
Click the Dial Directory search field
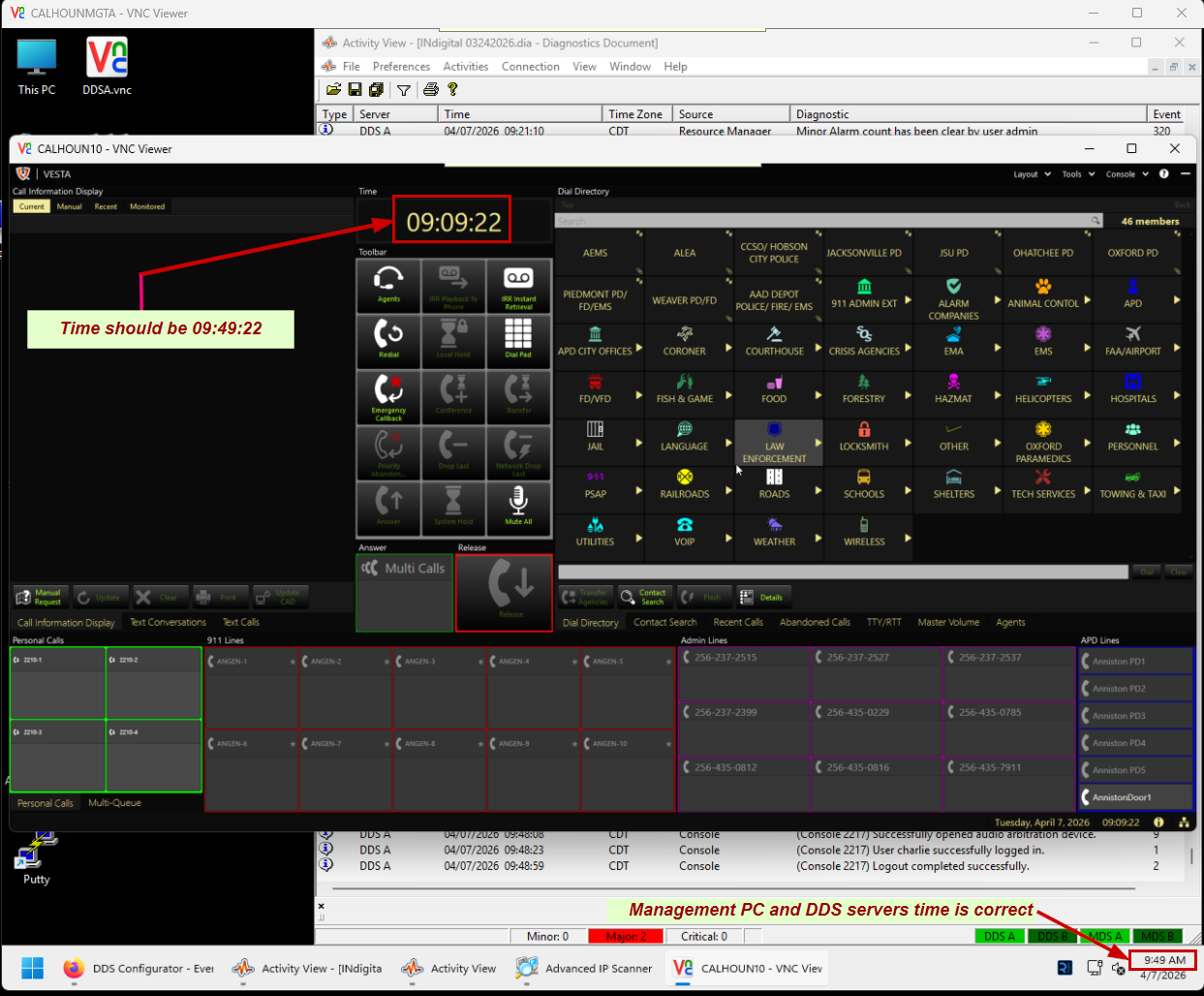829,221
